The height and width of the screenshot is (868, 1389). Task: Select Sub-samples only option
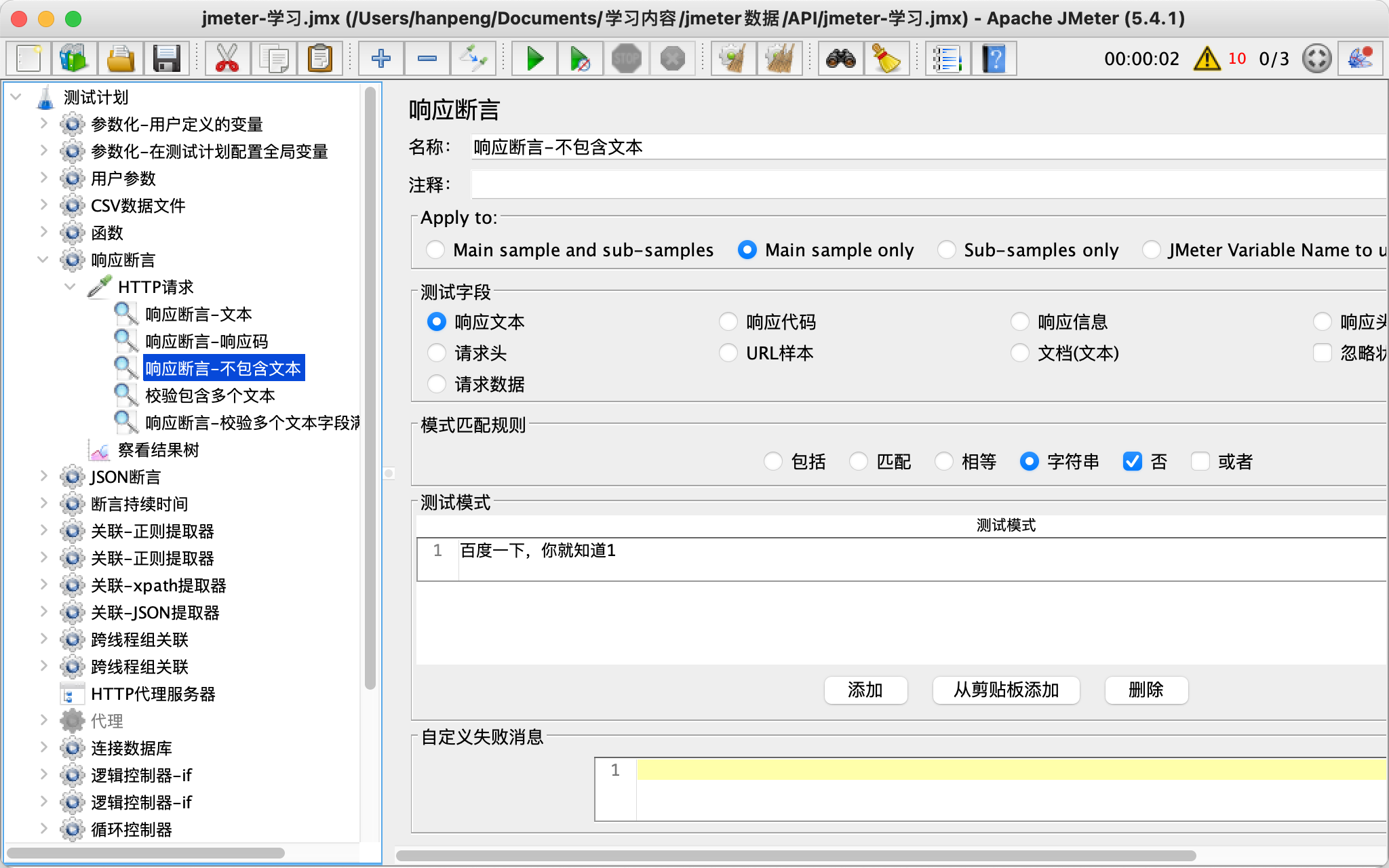tap(947, 250)
